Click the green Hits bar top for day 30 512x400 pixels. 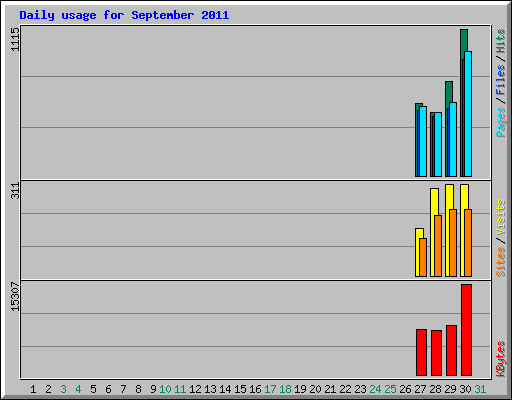point(464,40)
